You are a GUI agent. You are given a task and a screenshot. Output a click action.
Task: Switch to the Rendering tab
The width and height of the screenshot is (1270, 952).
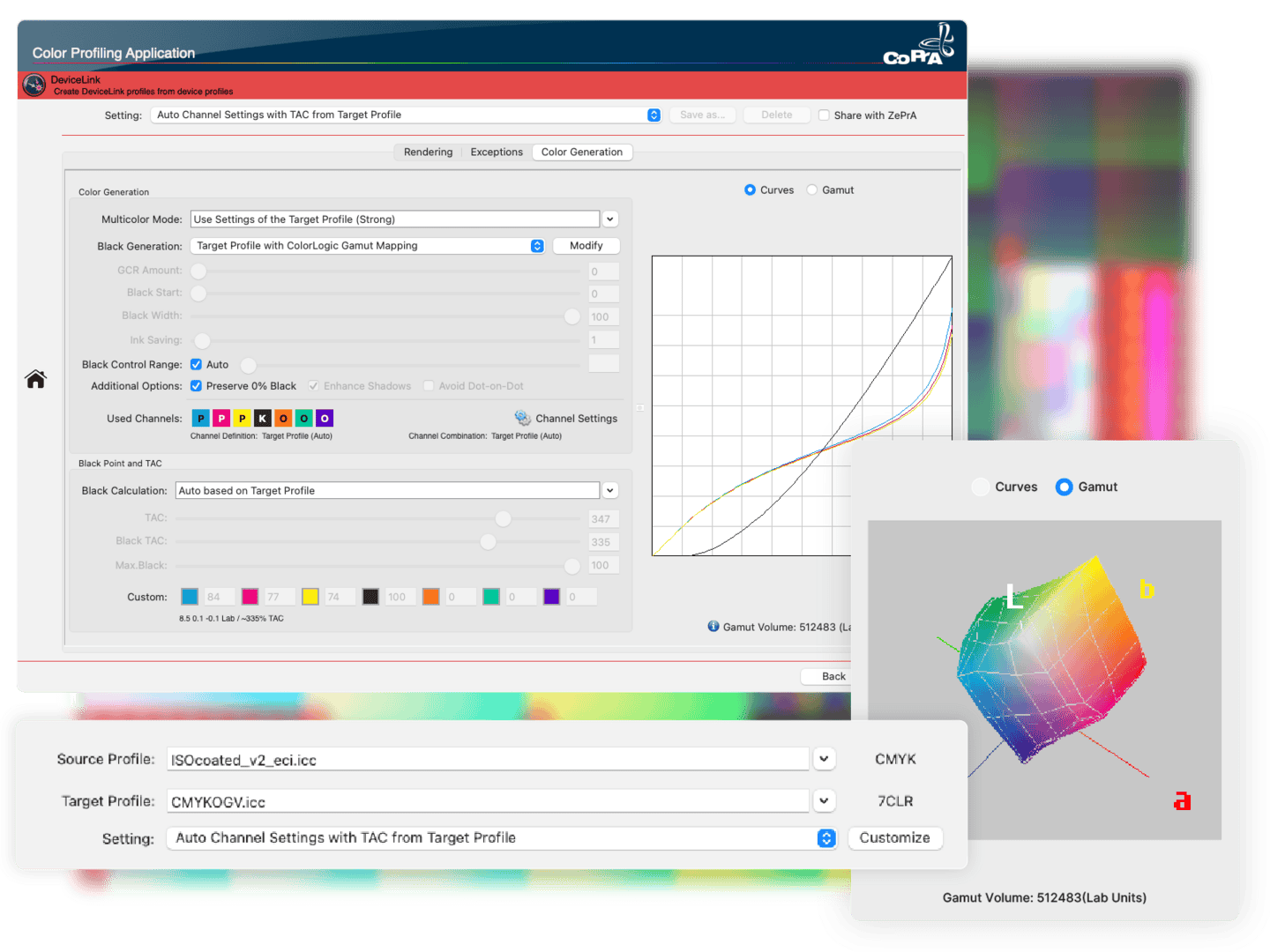428,152
